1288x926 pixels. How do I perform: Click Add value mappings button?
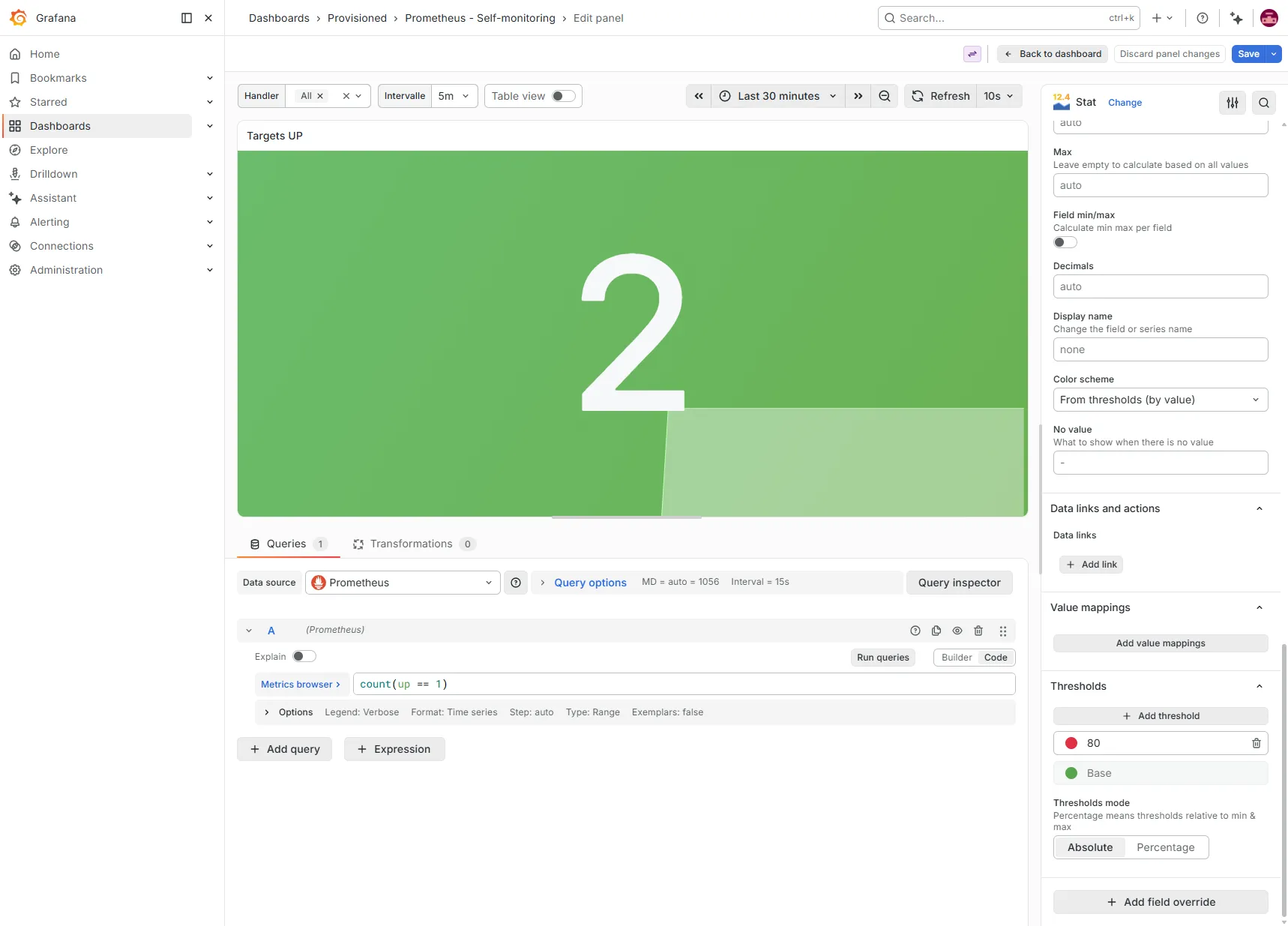tap(1161, 643)
